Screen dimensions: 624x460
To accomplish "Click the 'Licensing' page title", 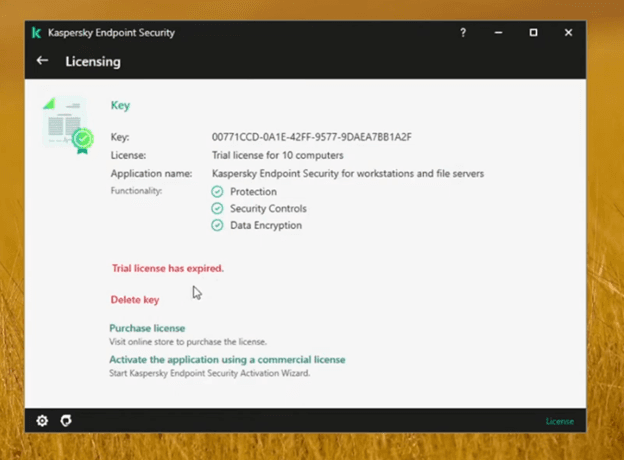I will 93,62.
